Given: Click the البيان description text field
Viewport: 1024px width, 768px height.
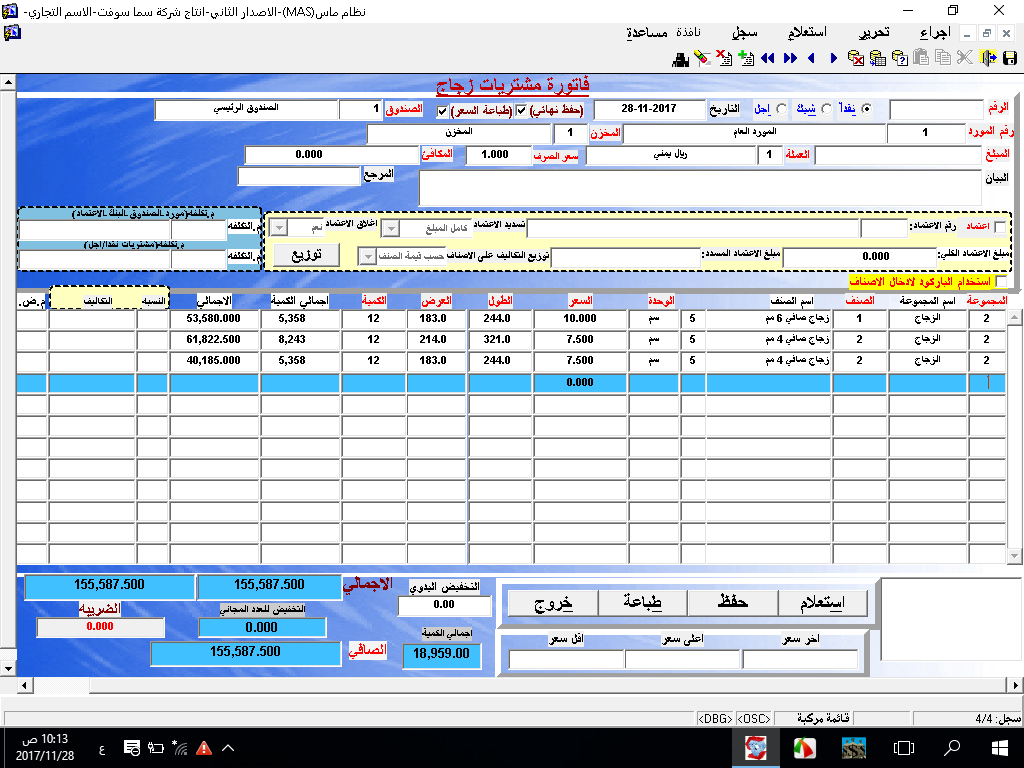Looking at the screenshot, I should [x=700, y=188].
